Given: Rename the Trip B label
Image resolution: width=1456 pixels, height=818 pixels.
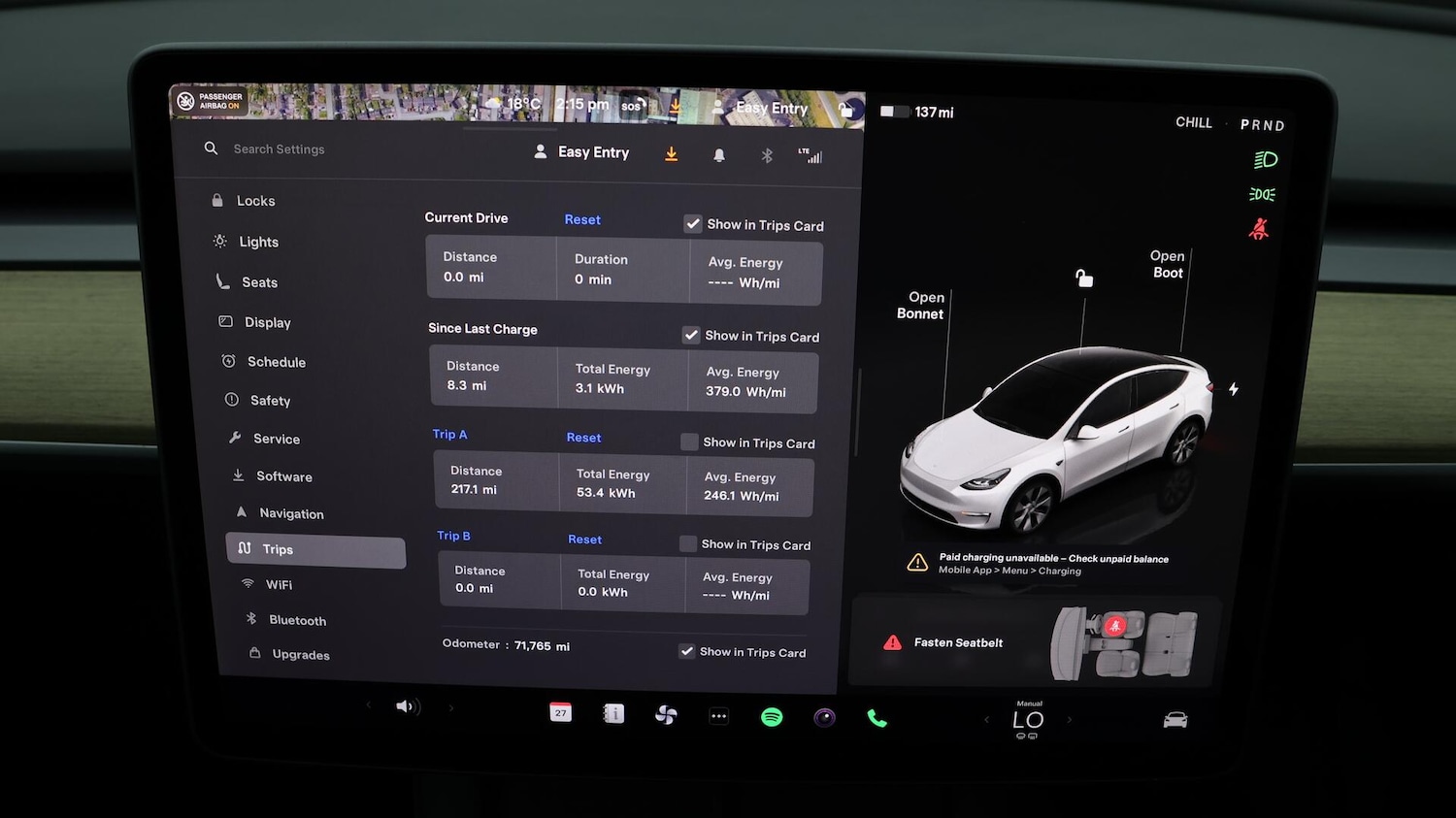Looking at the screenshot, I should tap(453, 536).
